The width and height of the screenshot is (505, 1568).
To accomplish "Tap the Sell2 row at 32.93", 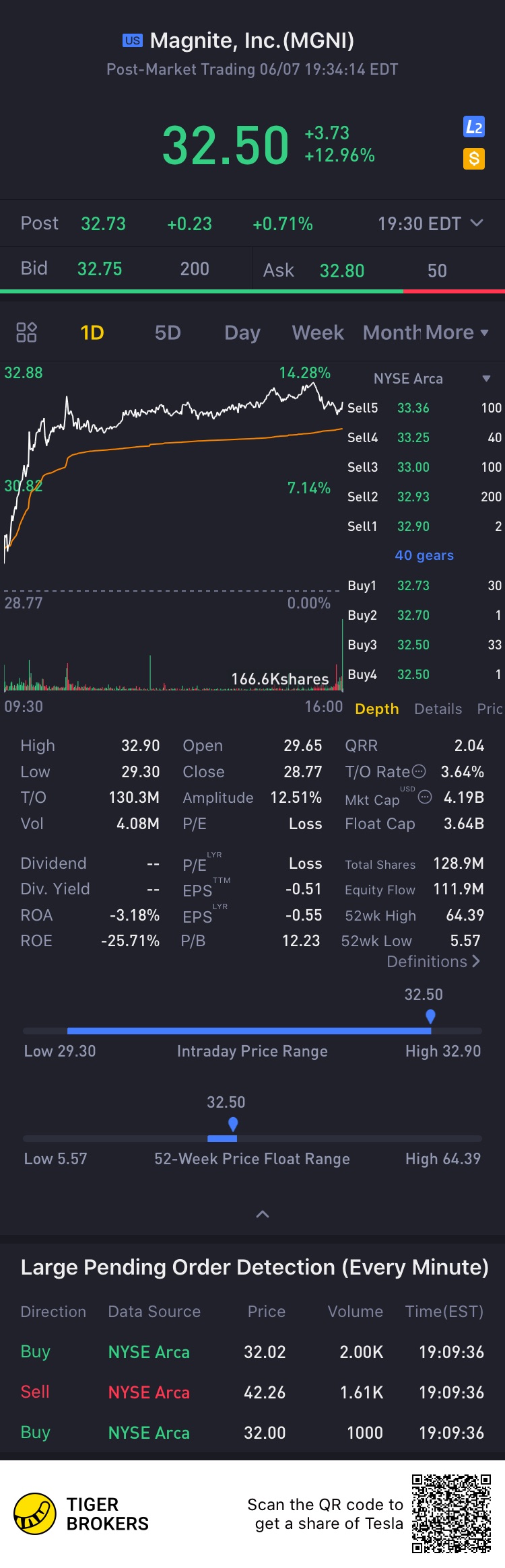I will (424, 497).
